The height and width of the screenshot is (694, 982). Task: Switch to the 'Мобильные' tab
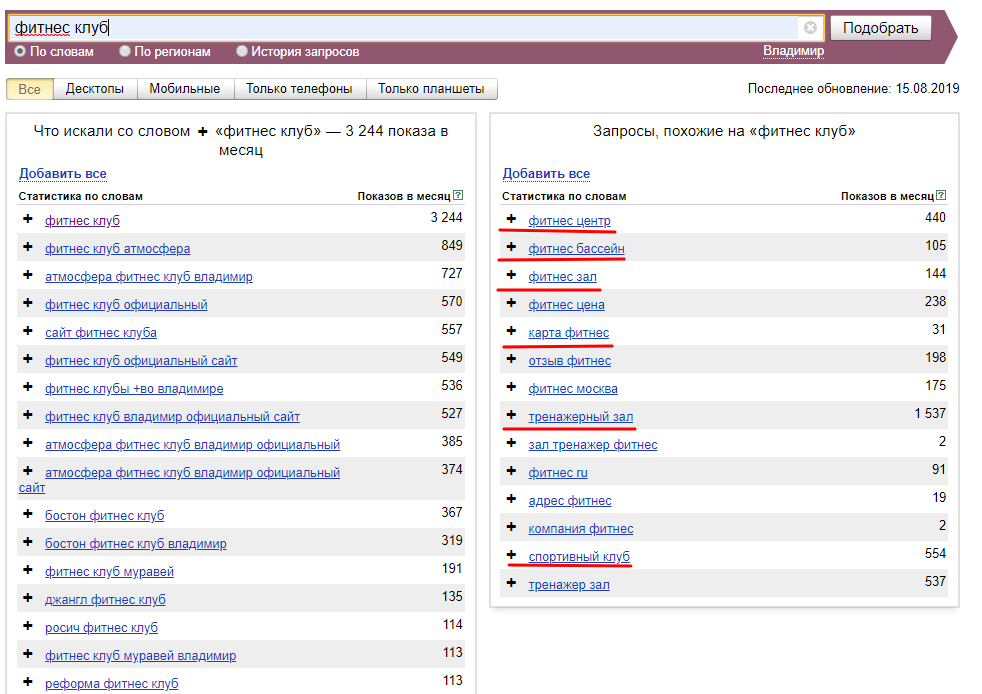(185, 89)
